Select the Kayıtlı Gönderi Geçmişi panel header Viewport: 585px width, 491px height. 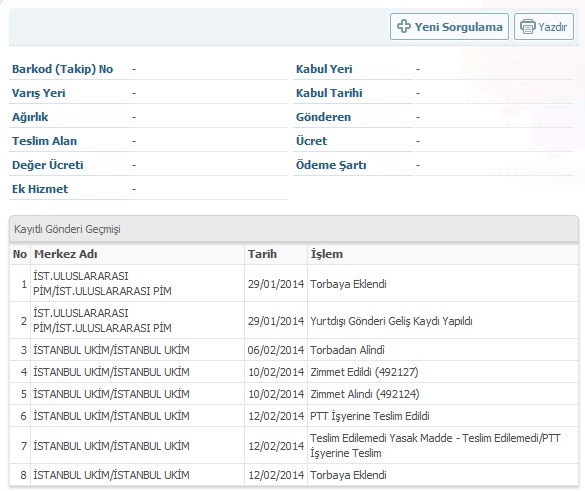[x=294, y=229]
